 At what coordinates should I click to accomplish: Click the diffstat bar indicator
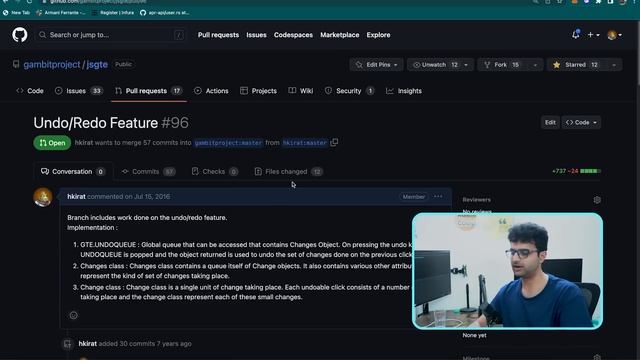click(x=591, y=171)
